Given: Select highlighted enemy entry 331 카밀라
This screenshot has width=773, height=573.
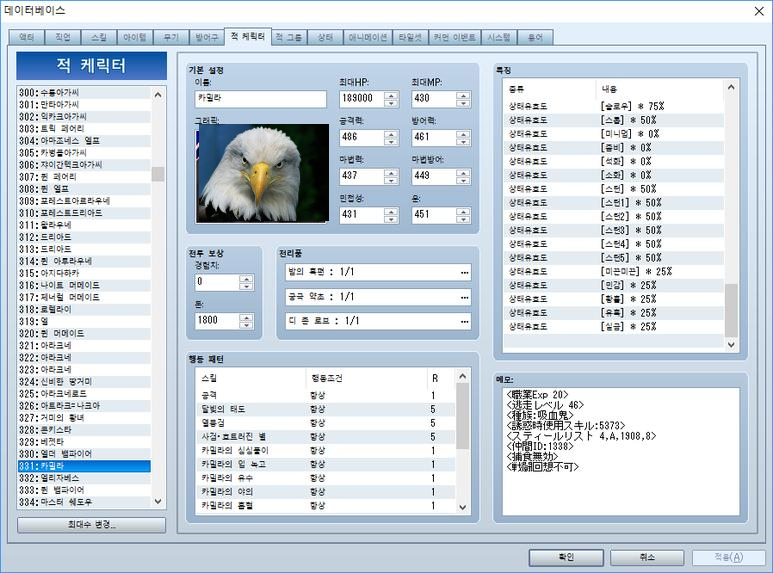Looking at the screenshot, I should point(84,466).
